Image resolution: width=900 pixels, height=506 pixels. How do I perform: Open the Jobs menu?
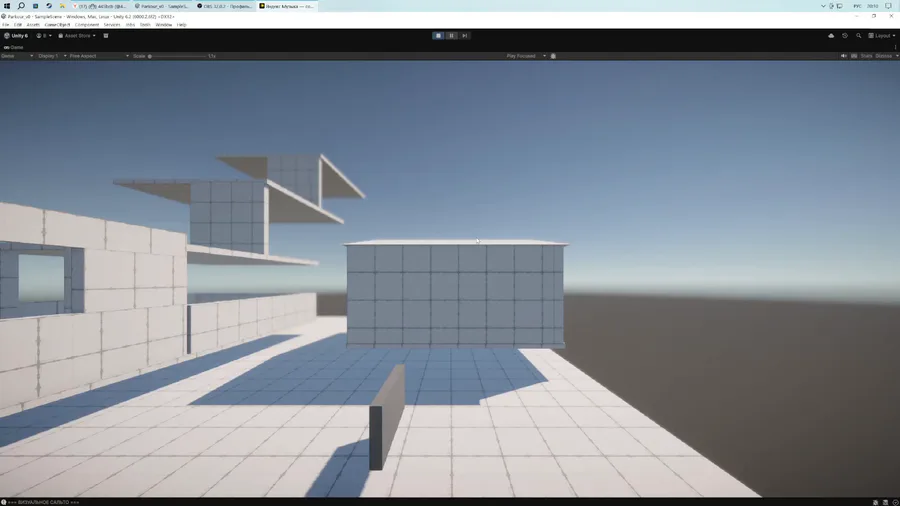click(130, 25)
